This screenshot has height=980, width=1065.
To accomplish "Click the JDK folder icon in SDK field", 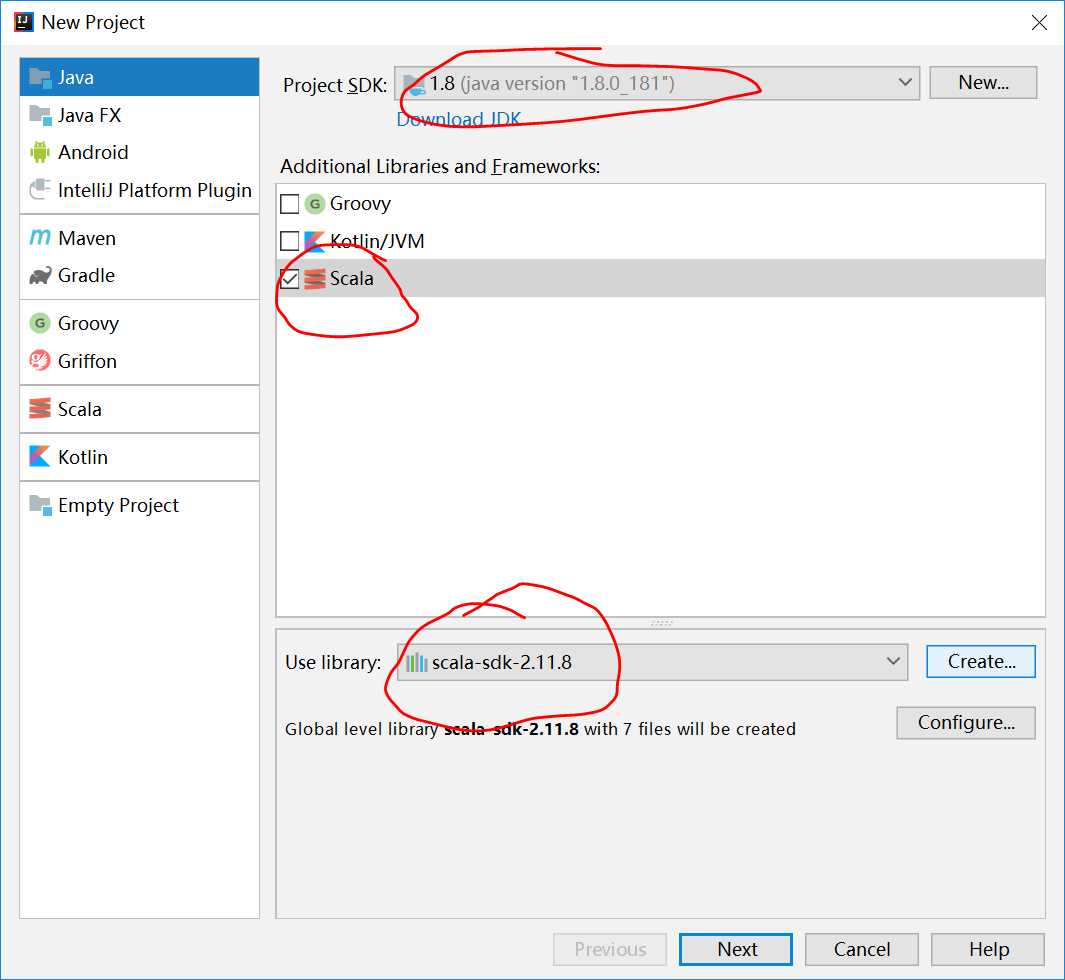I will pyautogui.click(x=414, y=84).
